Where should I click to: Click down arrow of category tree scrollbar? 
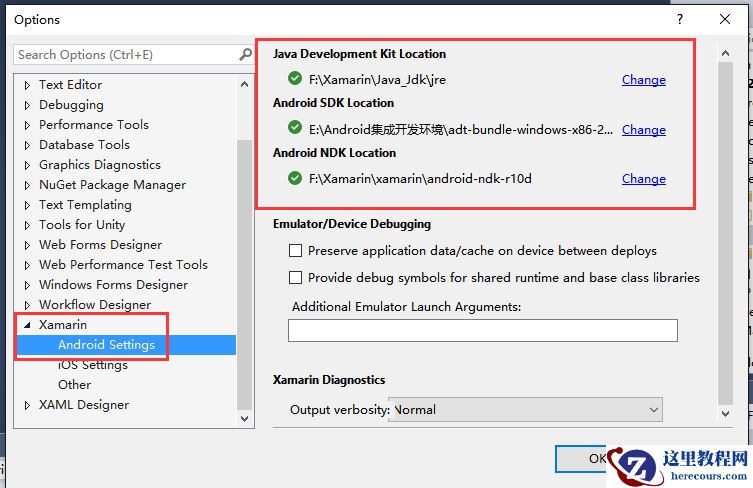(244, 418)
